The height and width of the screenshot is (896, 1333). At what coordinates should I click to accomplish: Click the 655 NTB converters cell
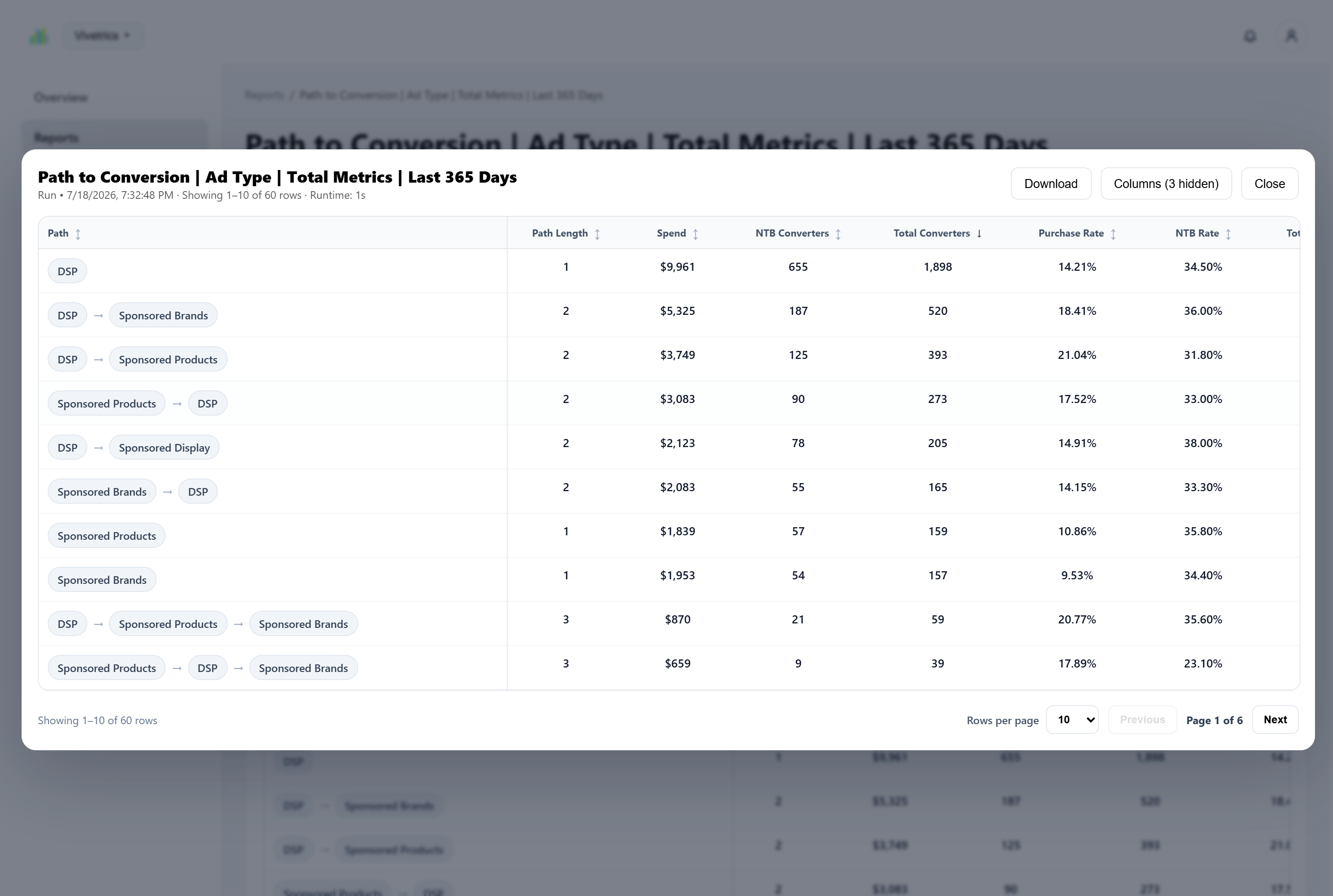(x=798, y=267)
